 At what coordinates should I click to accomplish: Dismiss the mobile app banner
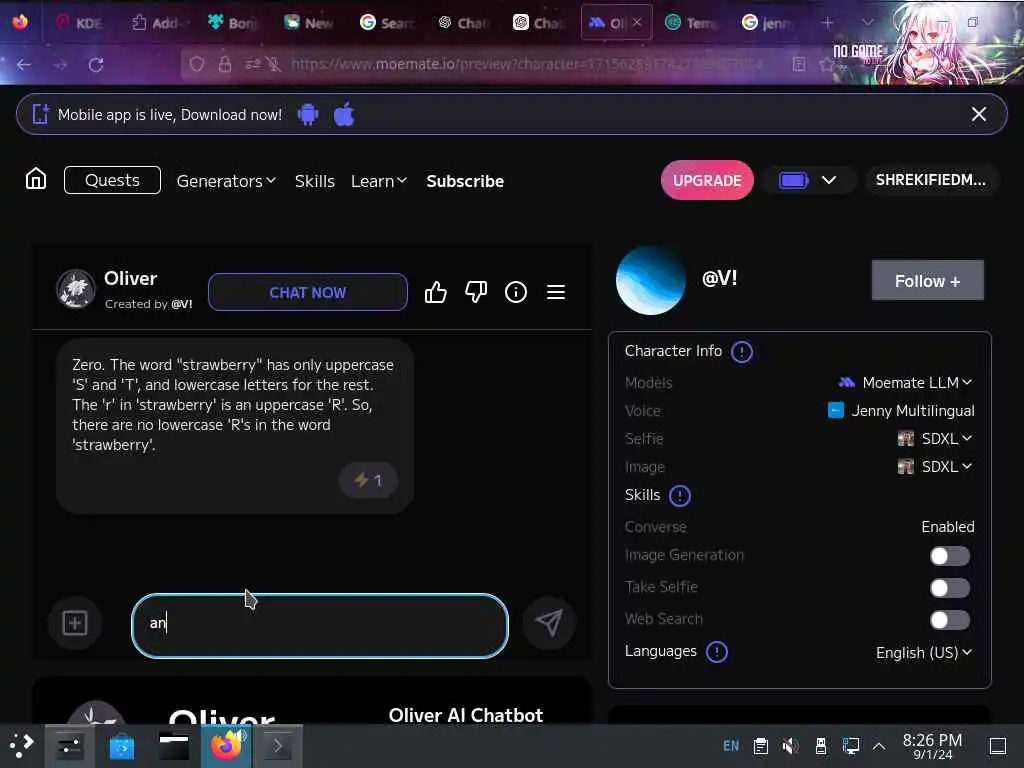[x=978, y=114]
